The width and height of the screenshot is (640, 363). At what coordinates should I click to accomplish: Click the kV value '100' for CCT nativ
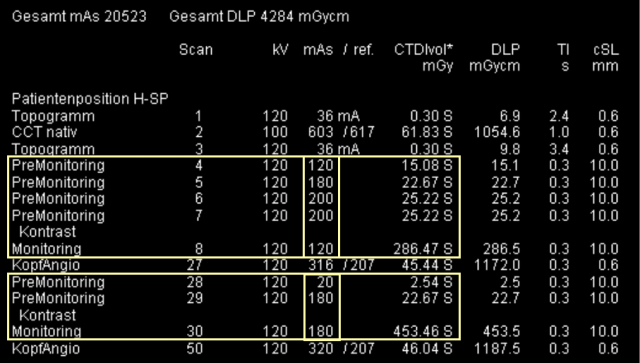pyautogui.click(x=275, y=132)
